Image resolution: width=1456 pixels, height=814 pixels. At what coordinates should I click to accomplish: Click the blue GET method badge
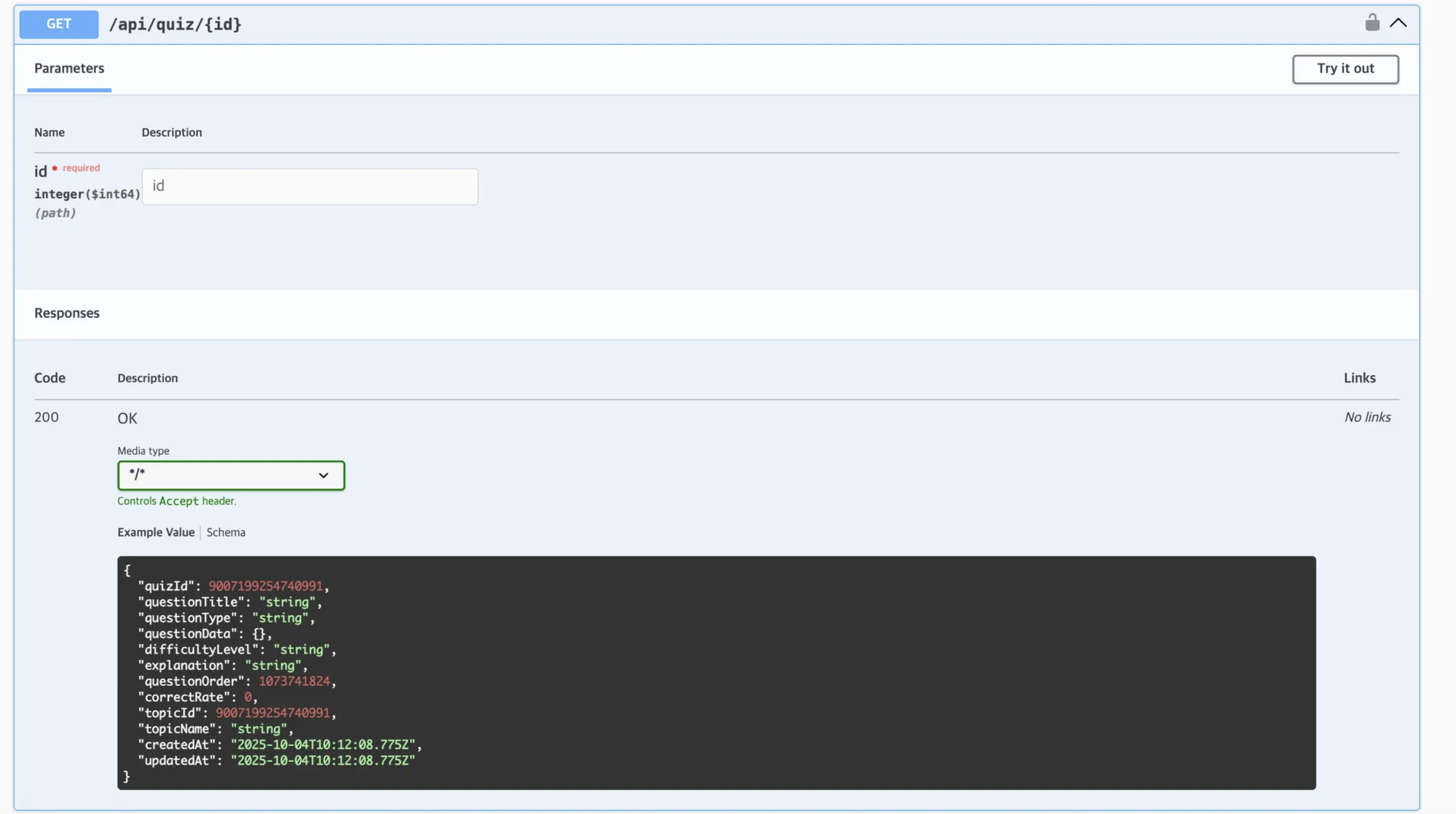(x=59, y=25)
